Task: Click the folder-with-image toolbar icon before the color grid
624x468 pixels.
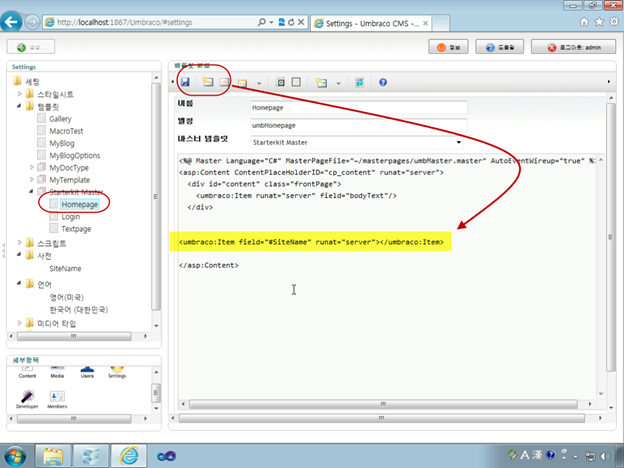Action: 322,82
